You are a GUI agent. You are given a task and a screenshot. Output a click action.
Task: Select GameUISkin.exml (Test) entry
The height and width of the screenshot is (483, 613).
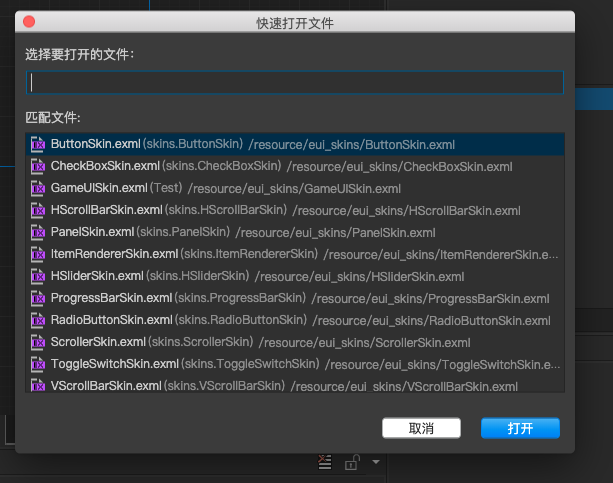coord(295,188)
